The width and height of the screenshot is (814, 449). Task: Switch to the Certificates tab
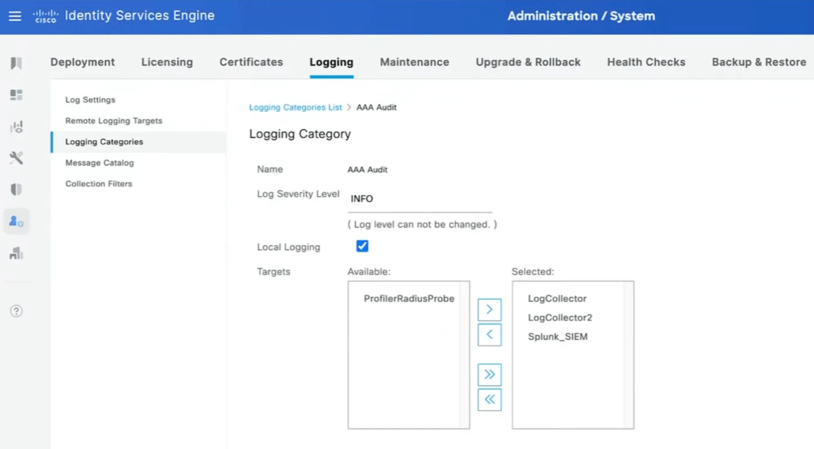click(251, 62)
